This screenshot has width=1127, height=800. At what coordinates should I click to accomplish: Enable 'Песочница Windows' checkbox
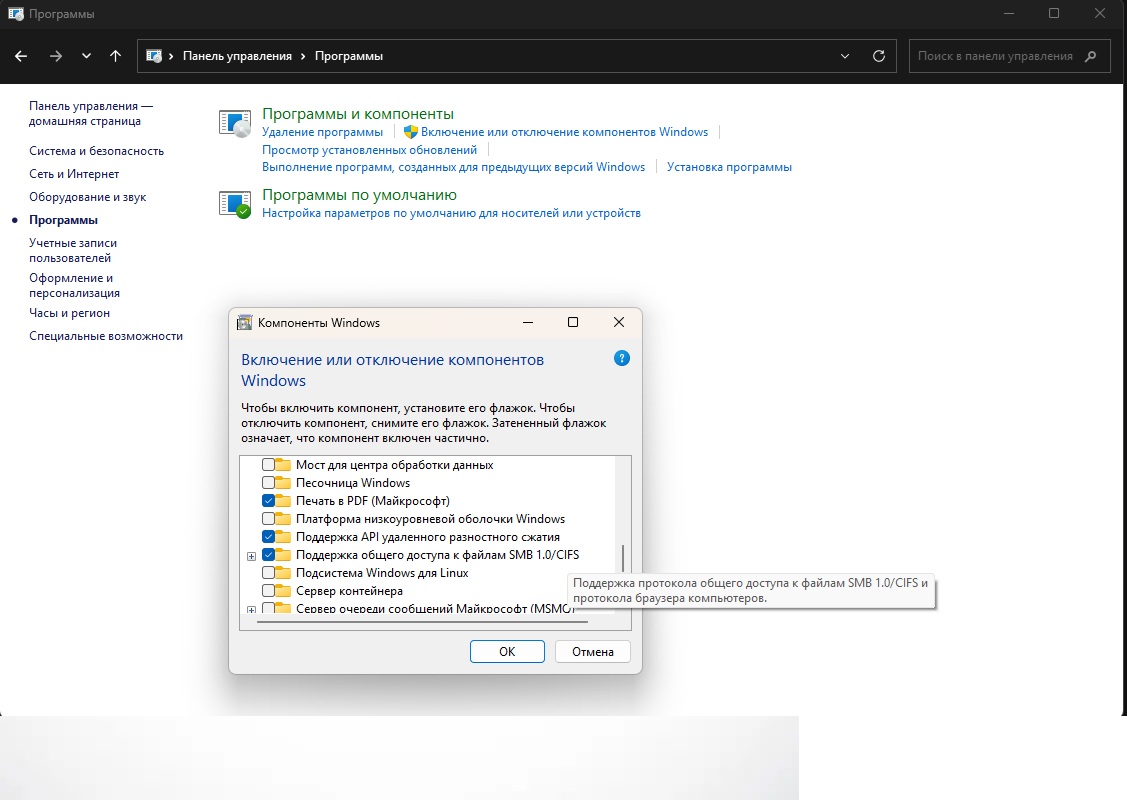268,483
